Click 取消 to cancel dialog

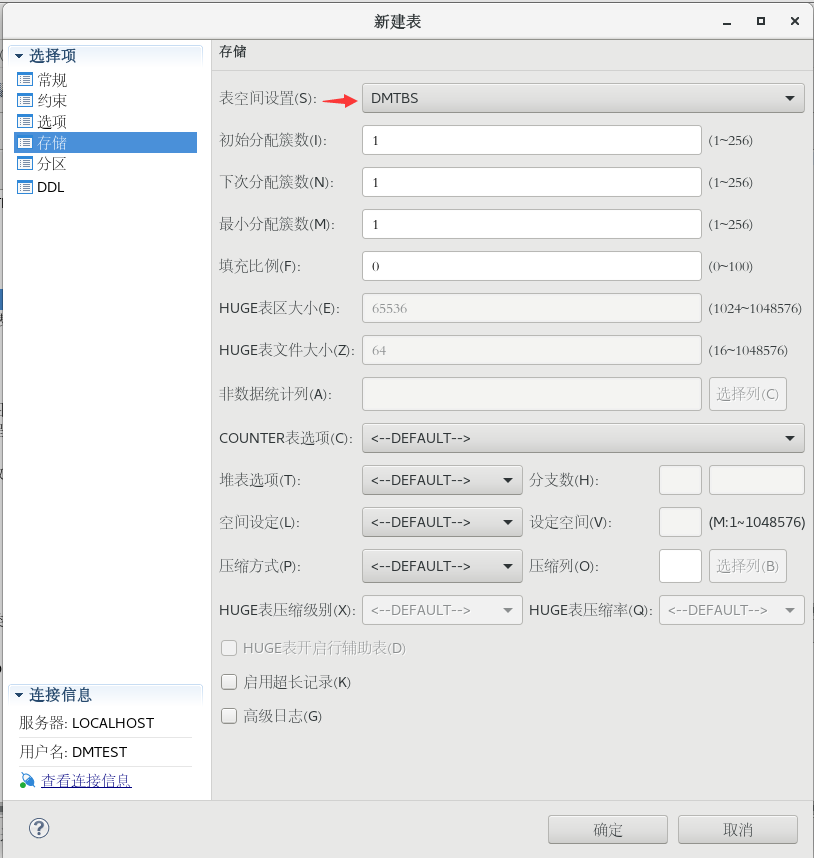click(738, 830)
